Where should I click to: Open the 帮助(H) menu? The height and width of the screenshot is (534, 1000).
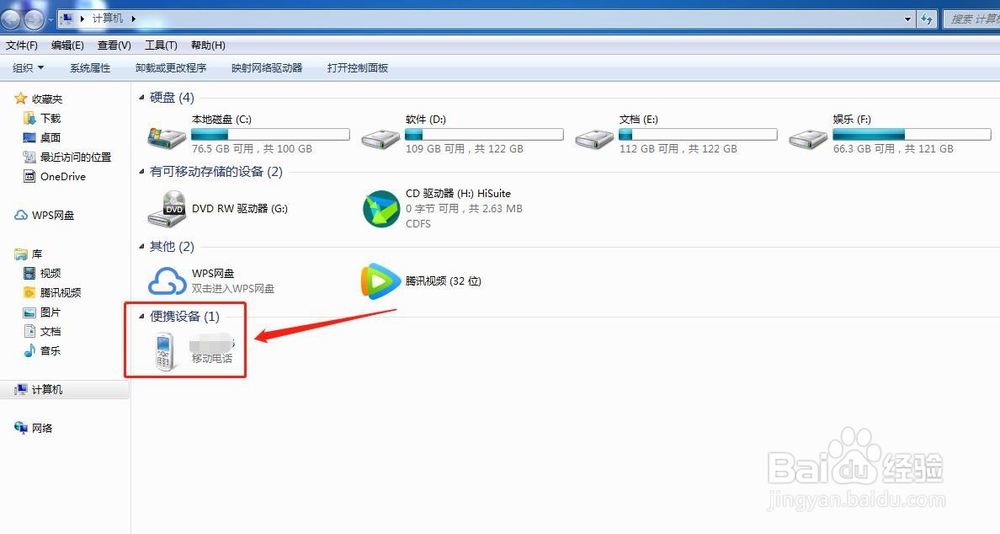208,45
